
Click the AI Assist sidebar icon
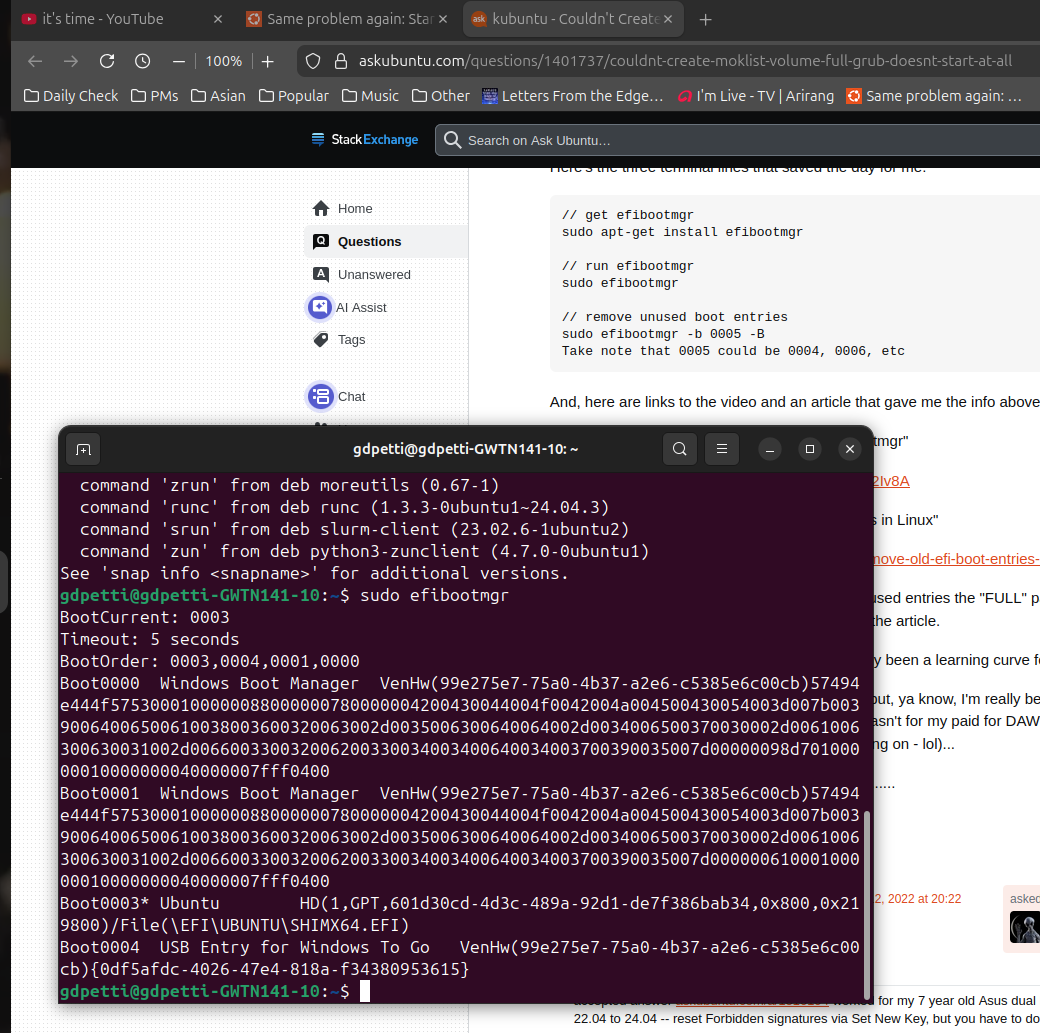tap(320, 308)
